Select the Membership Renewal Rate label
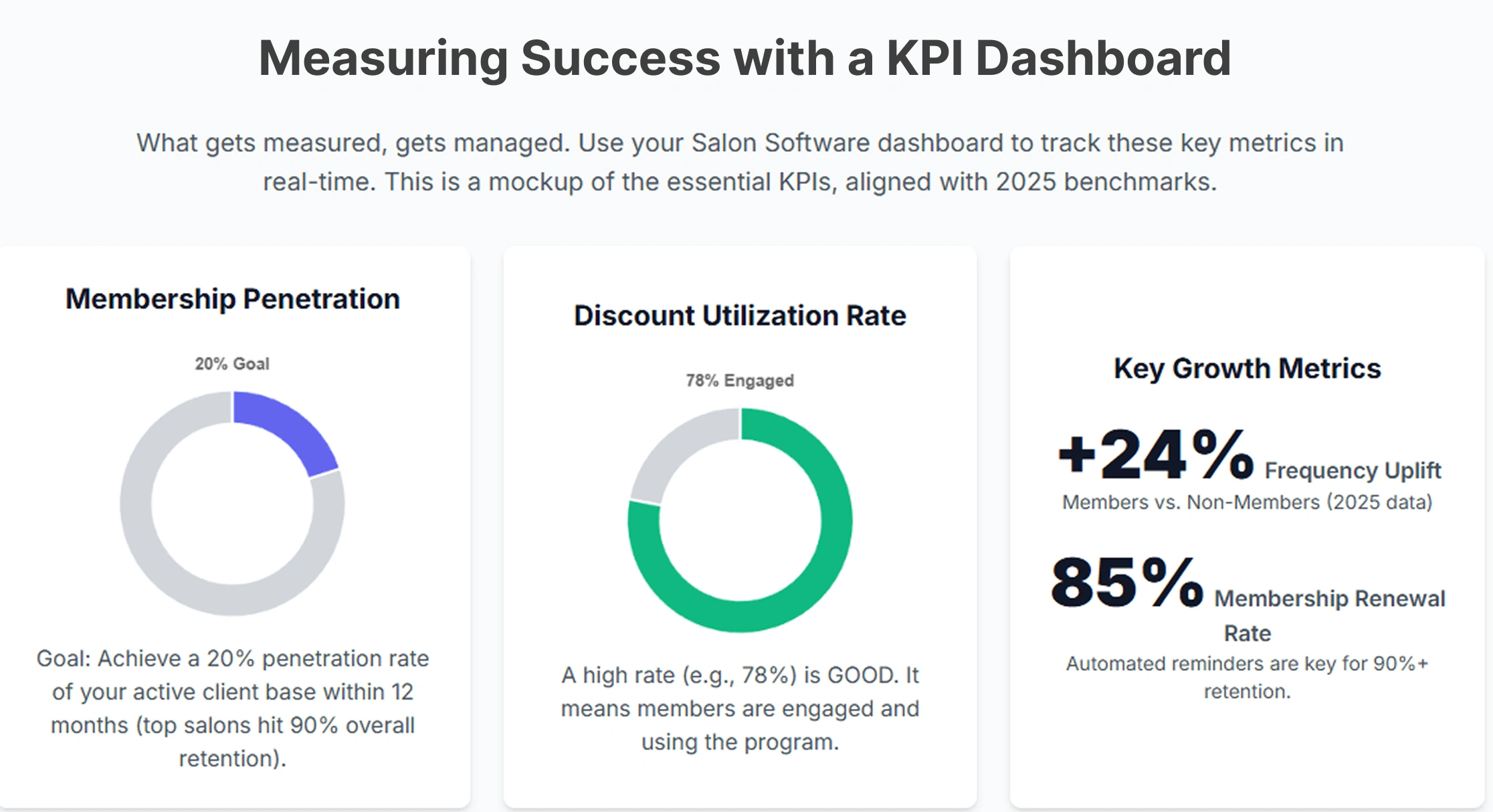Screen dimensions: 1493x812 [1330, 599]
